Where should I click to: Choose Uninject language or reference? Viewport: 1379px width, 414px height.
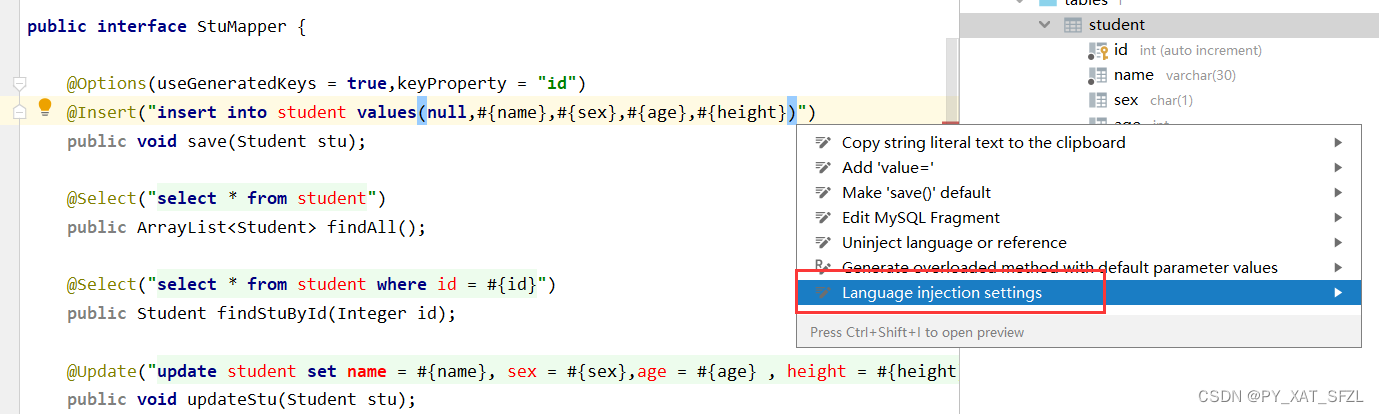tap(1079, 243)
